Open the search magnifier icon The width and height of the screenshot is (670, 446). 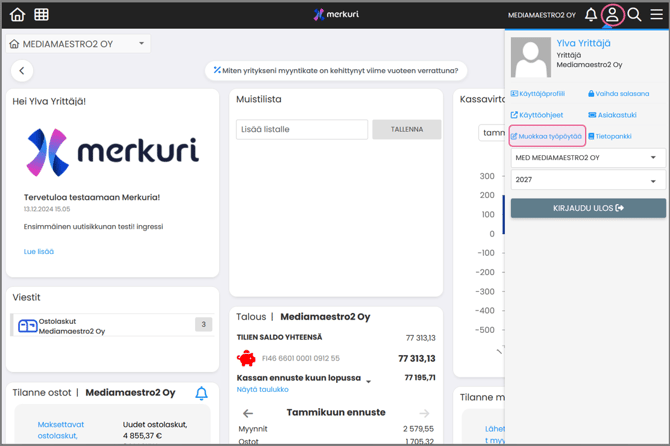(x=634, y=15)
